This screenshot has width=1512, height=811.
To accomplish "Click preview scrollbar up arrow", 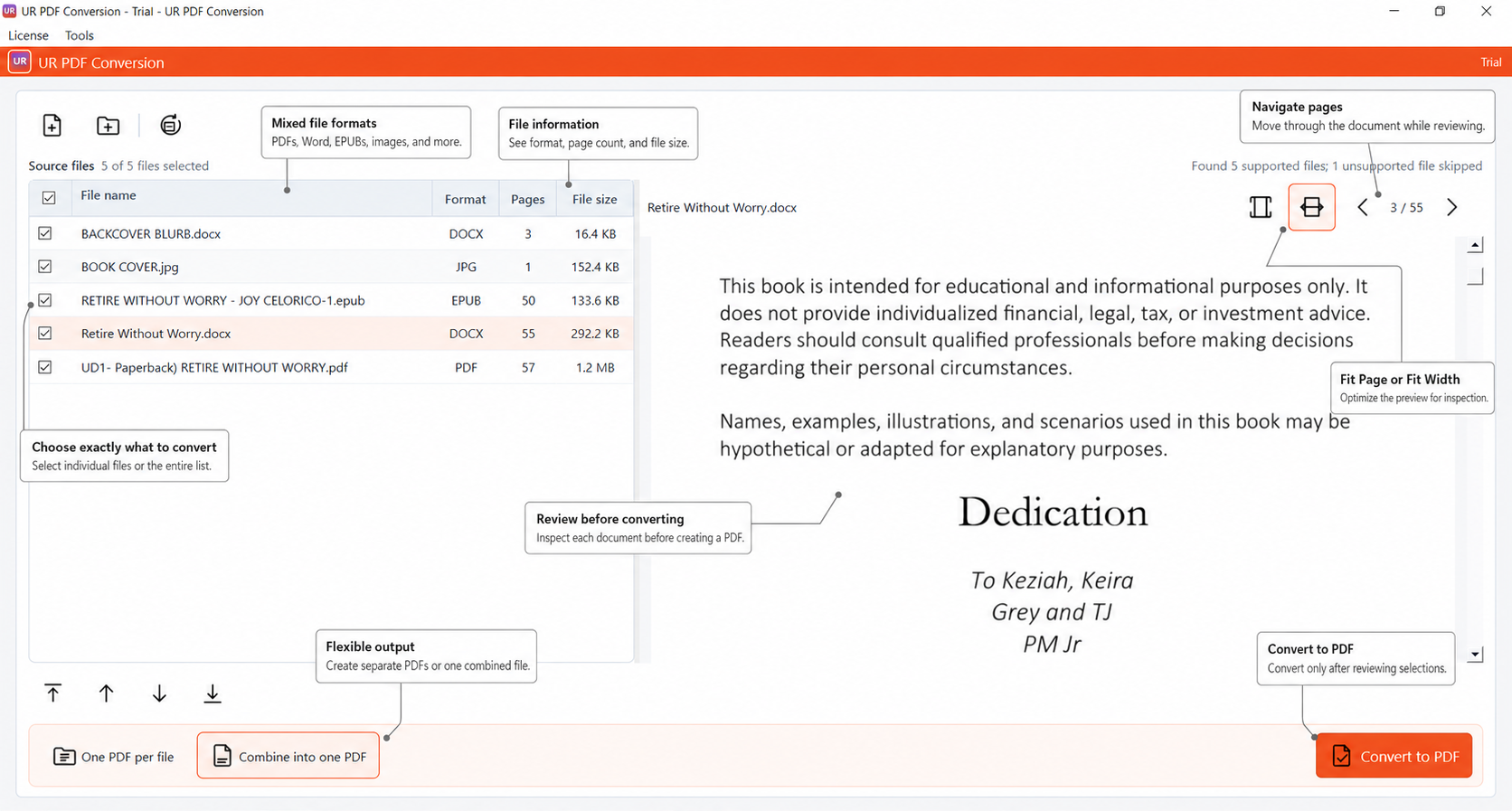I will coord(1475,245).
